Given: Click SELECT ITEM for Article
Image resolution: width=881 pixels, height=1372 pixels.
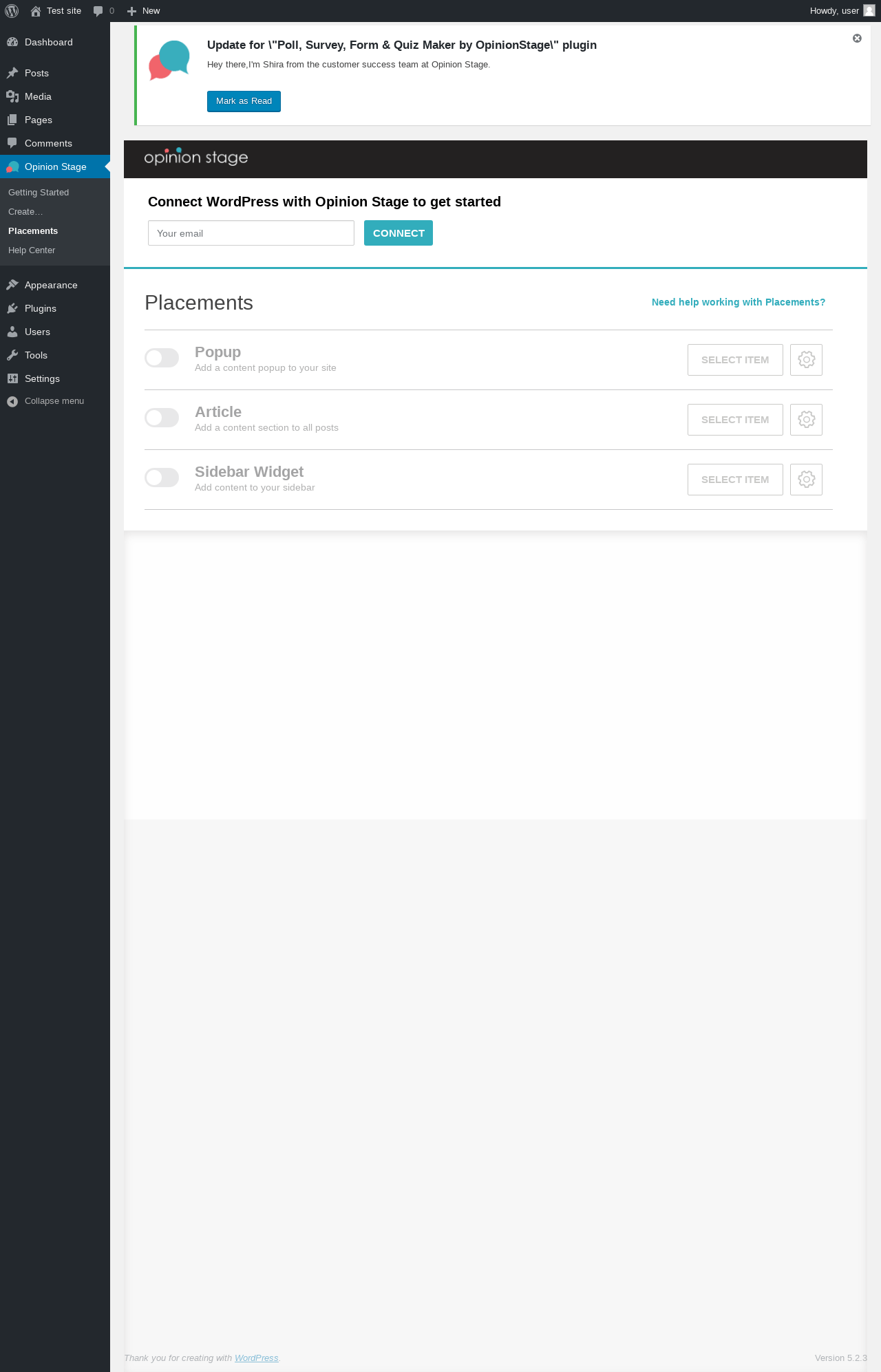Looking at the screenshot, I should tap(735, 420).
